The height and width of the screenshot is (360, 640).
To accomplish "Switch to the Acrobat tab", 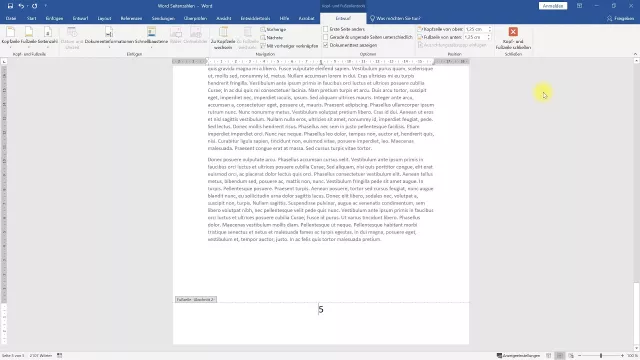I will coord(307,18).
